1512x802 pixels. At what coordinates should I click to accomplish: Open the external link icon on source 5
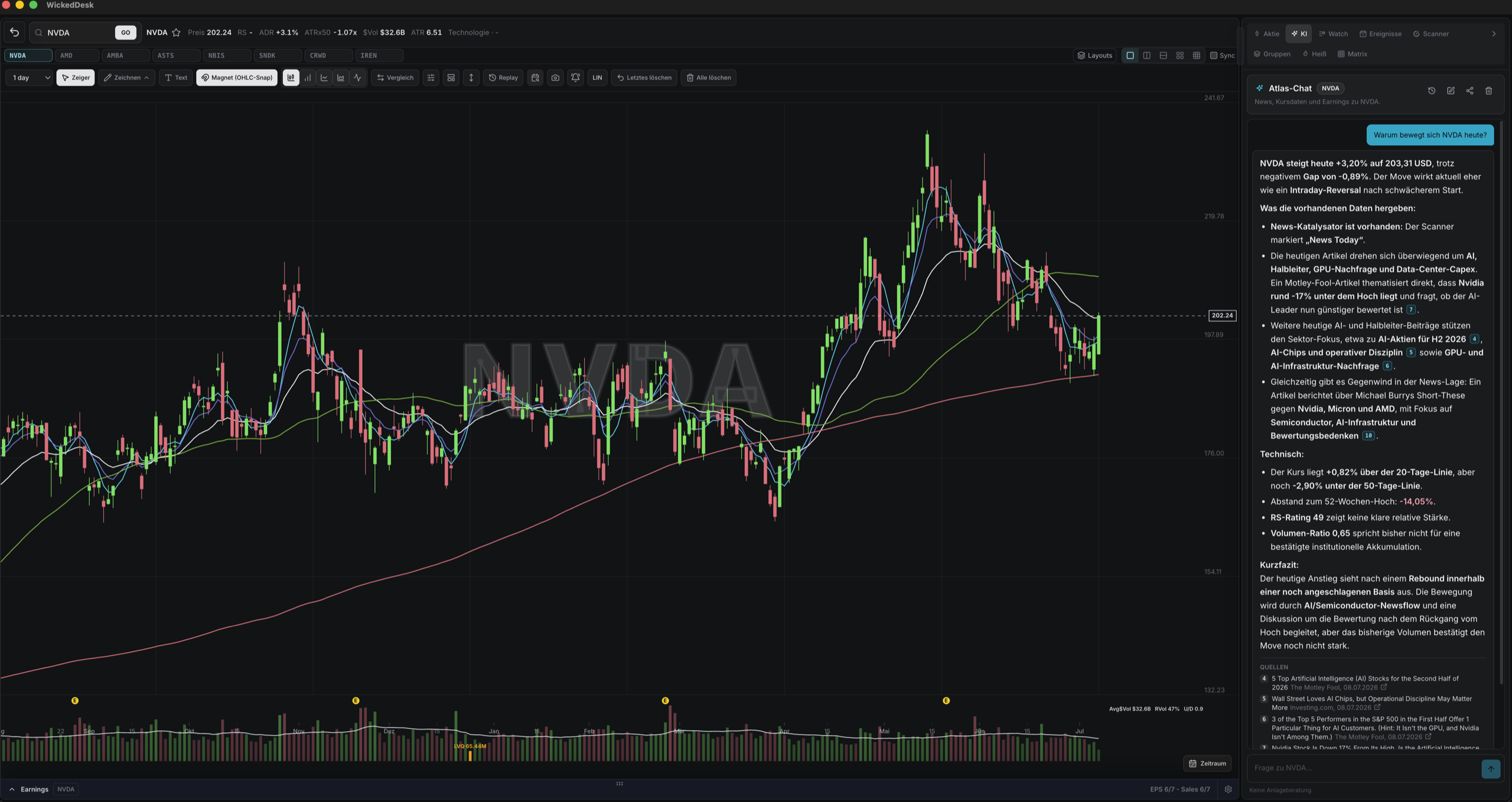[1377, 707]
